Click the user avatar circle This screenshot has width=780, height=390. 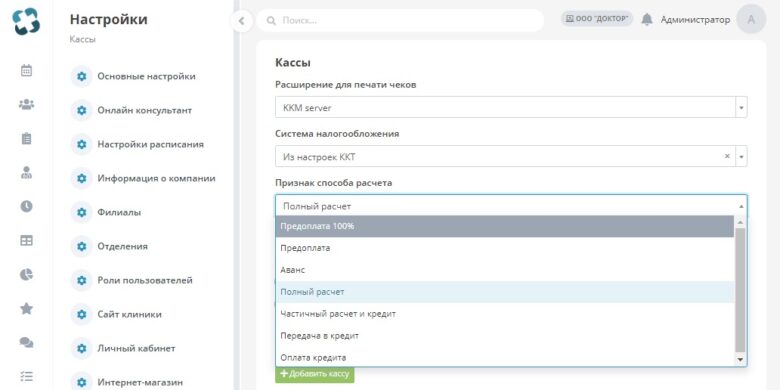click(751, 19)
